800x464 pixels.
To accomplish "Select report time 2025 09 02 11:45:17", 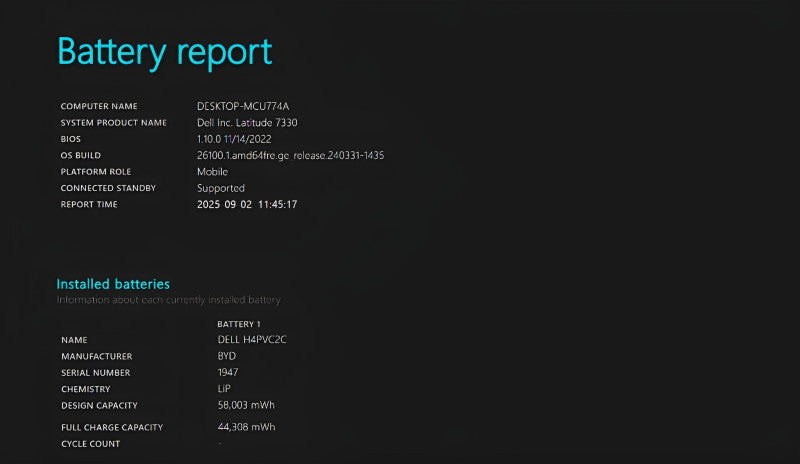I will click(247, 204).
